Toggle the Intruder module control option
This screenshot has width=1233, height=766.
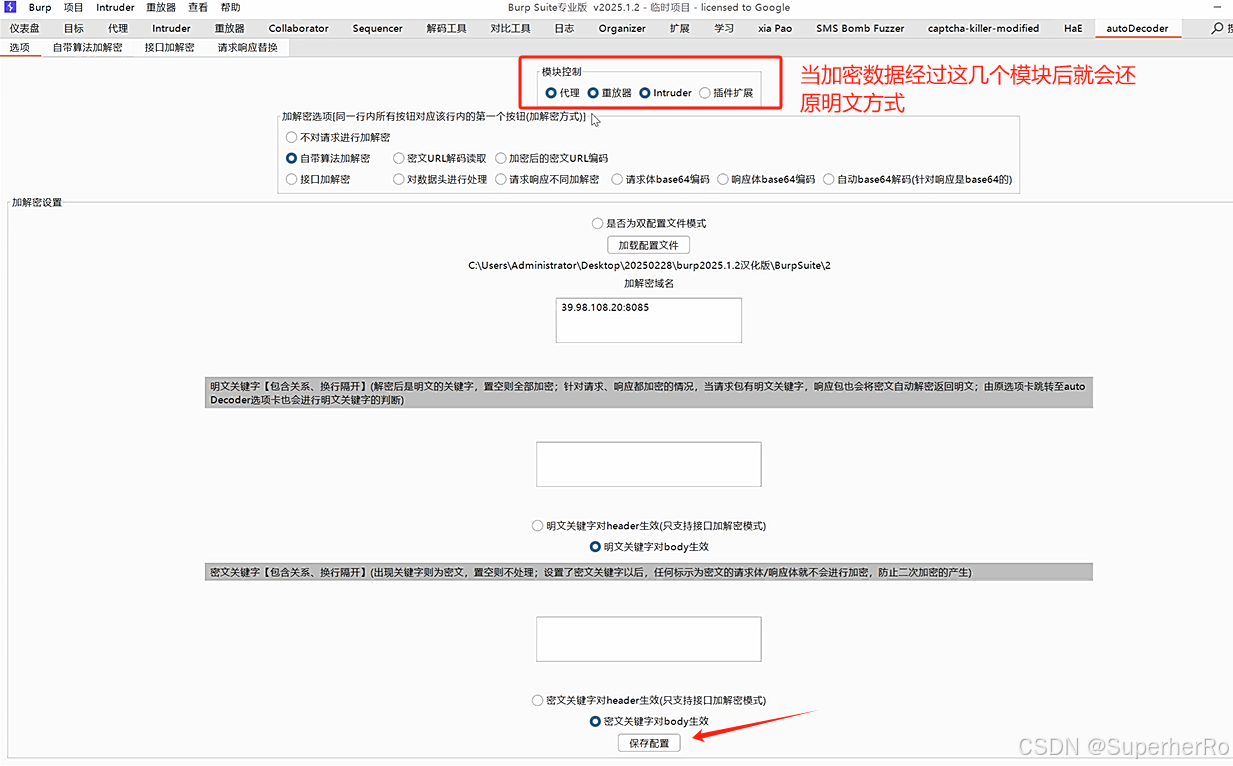pyautogui.click(x=665, y=93)
